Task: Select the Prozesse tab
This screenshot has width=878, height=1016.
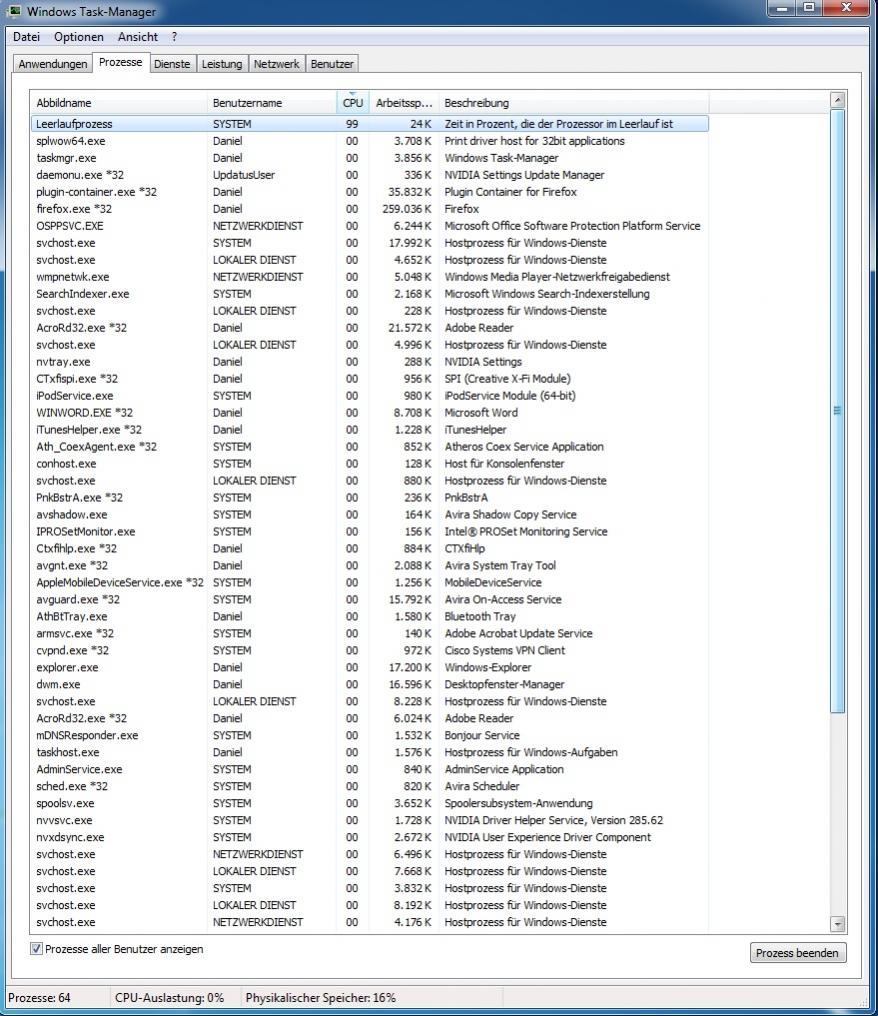Action: click(x=121, y=62)
